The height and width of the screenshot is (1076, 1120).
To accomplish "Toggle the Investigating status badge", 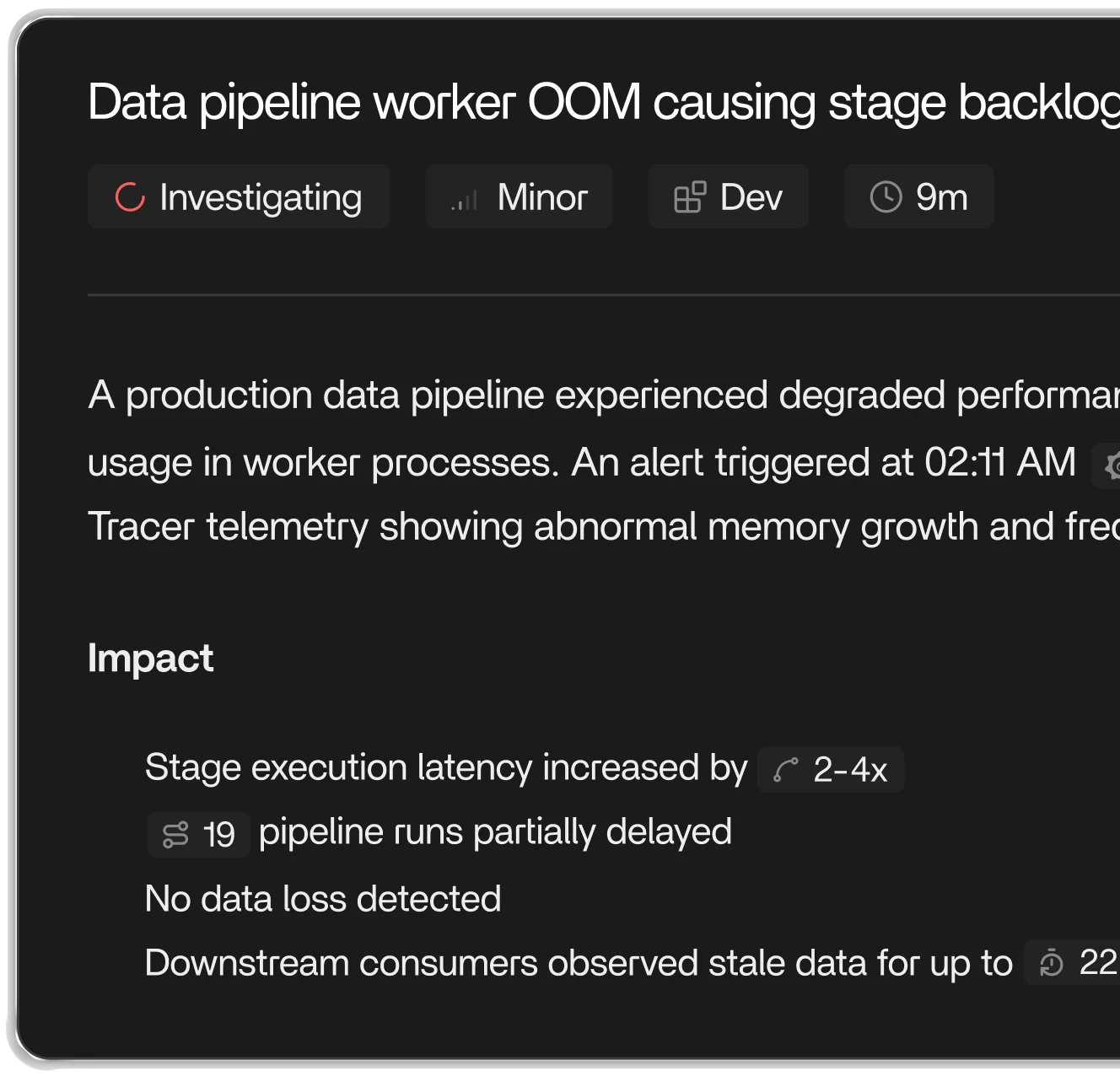I will click(239, 196).
